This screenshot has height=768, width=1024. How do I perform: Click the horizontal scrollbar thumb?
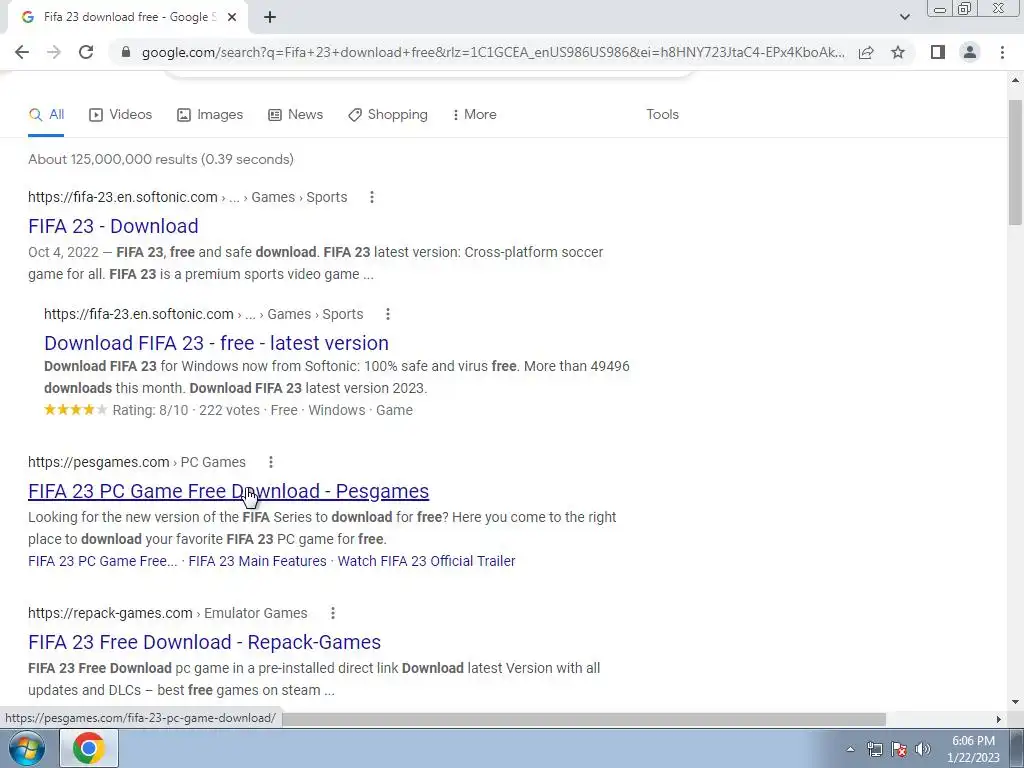[x=584, y=719]
